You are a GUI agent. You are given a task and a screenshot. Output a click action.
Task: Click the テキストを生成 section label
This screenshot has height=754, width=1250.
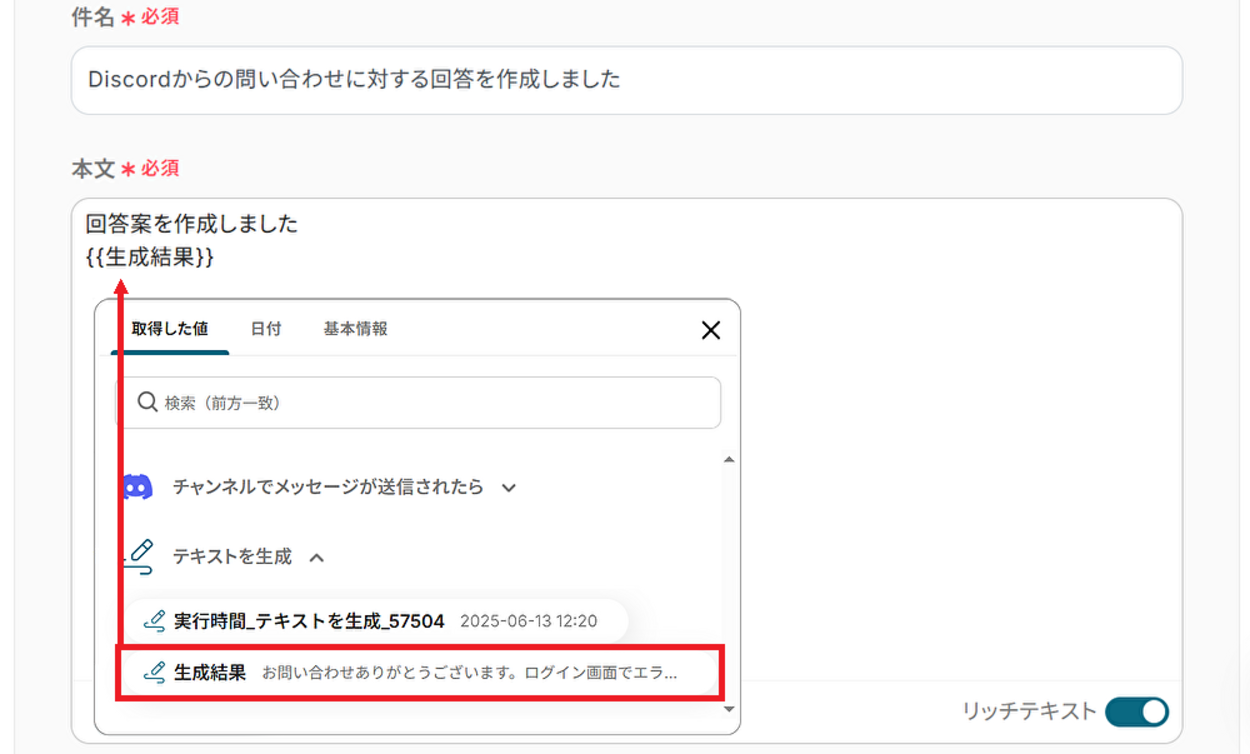[x=232, y=557]
